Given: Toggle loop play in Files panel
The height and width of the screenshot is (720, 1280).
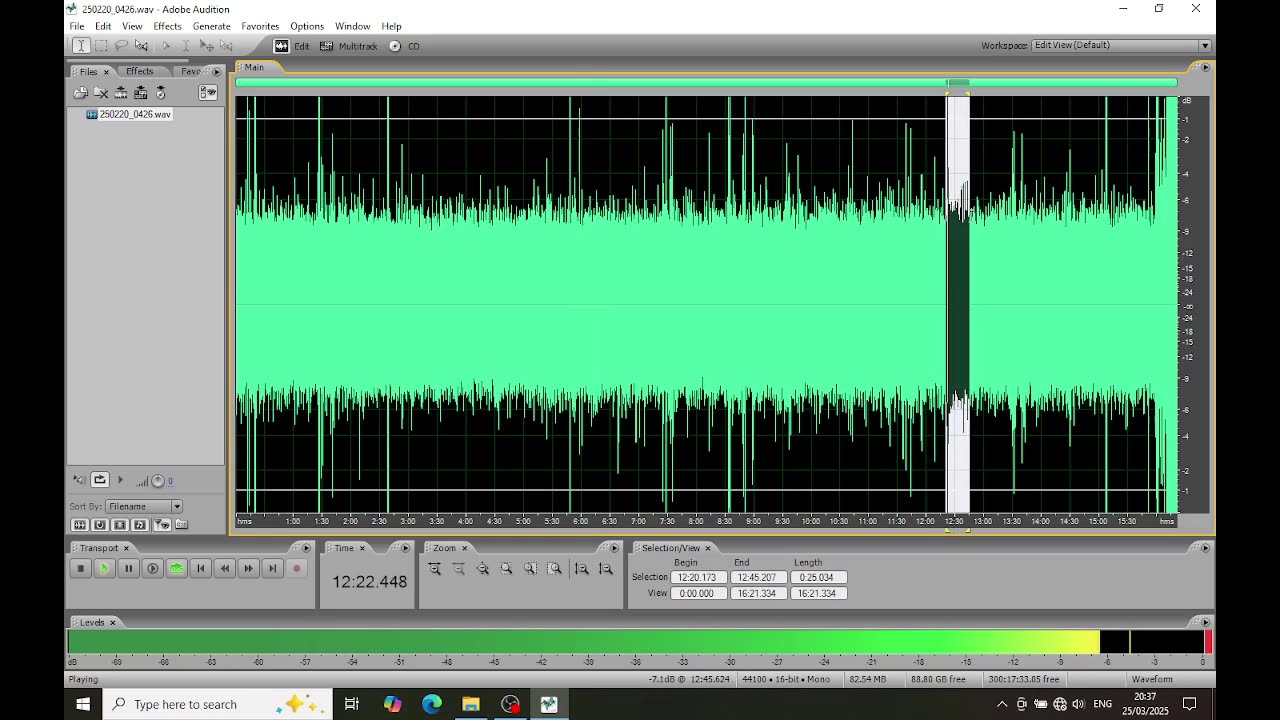Looking at the screenshot, I should click(x=100, y=480).
